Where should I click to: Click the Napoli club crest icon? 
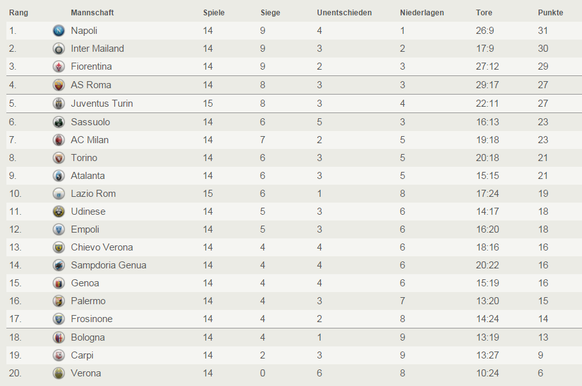[x=59, y=30]
